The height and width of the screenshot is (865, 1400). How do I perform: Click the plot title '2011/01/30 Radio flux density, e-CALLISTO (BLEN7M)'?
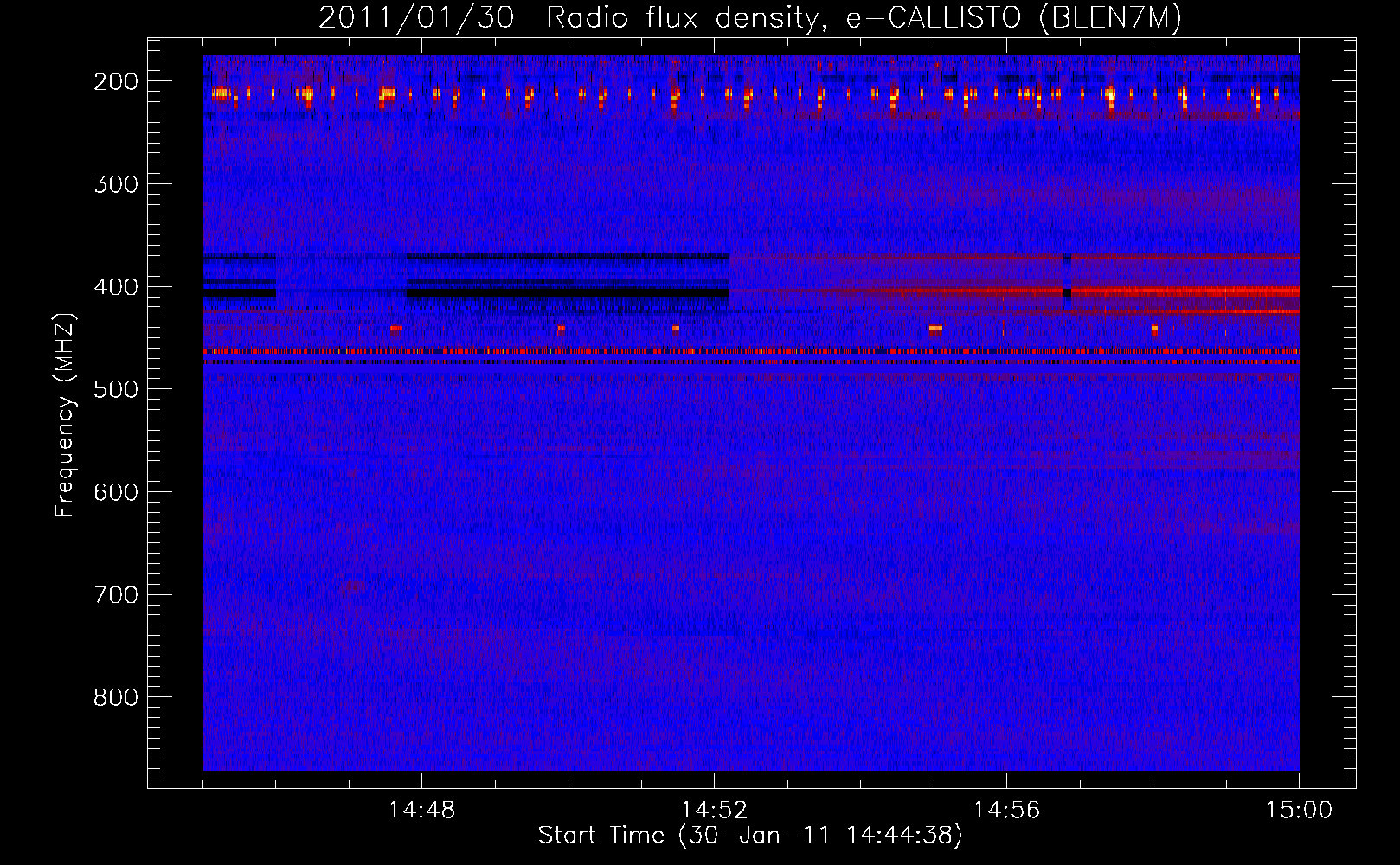750,18
